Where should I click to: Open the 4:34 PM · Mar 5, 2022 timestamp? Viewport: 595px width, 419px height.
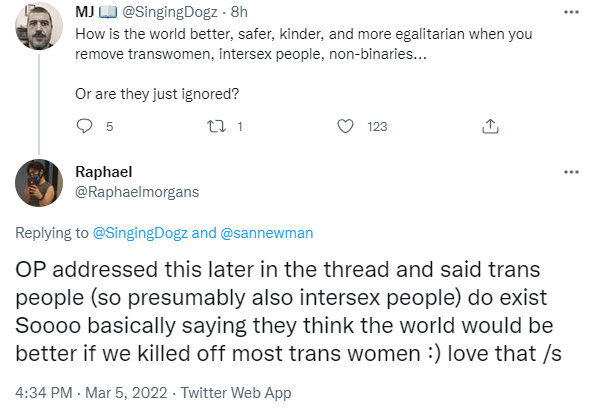[91, 393]
